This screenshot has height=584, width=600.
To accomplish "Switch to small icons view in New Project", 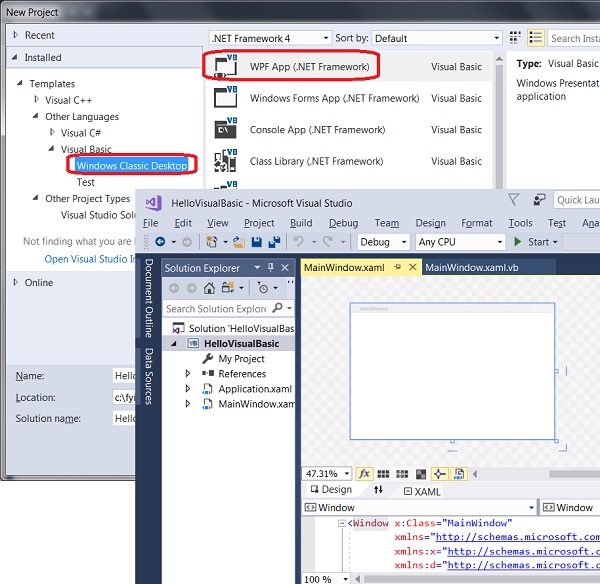I will click(x=515, y=38).
